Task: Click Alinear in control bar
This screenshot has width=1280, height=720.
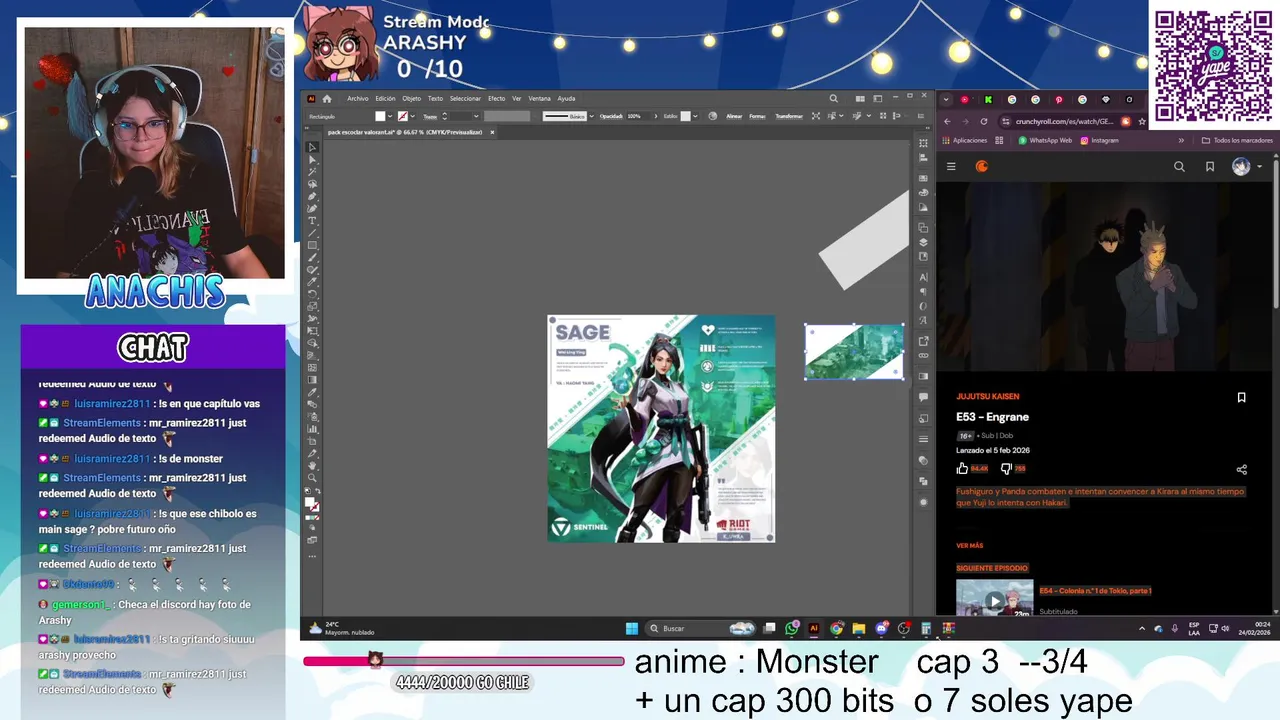Action: [734, 116]
